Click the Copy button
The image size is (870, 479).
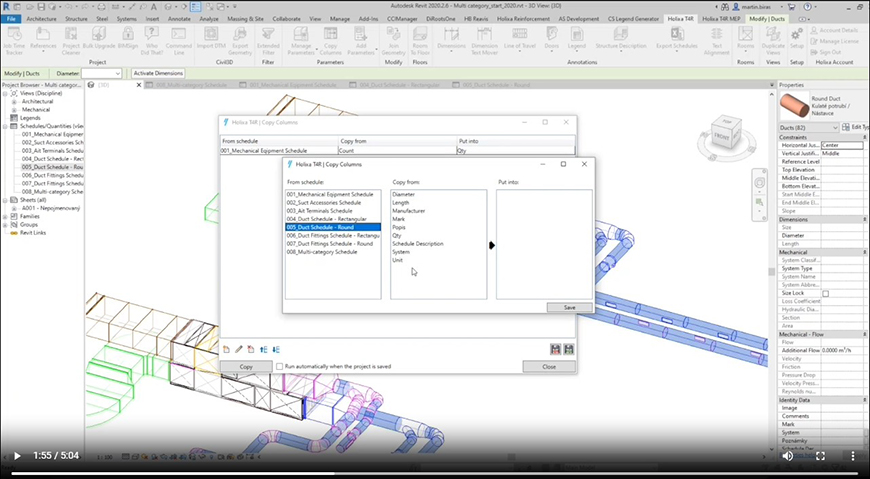(x=246, y=366)
